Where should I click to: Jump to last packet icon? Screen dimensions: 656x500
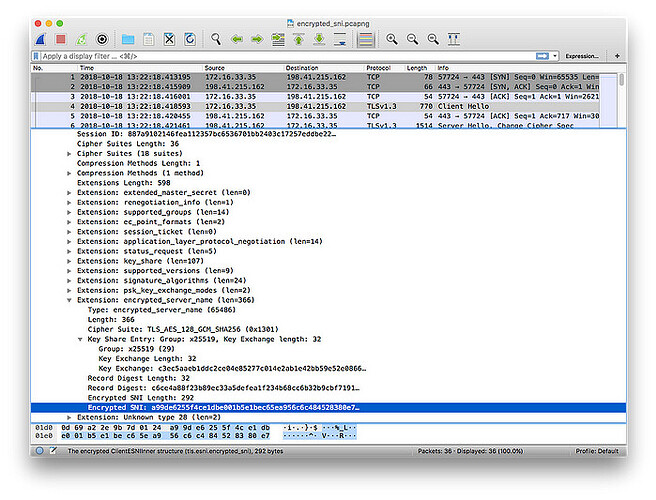(x=319, y=39)
